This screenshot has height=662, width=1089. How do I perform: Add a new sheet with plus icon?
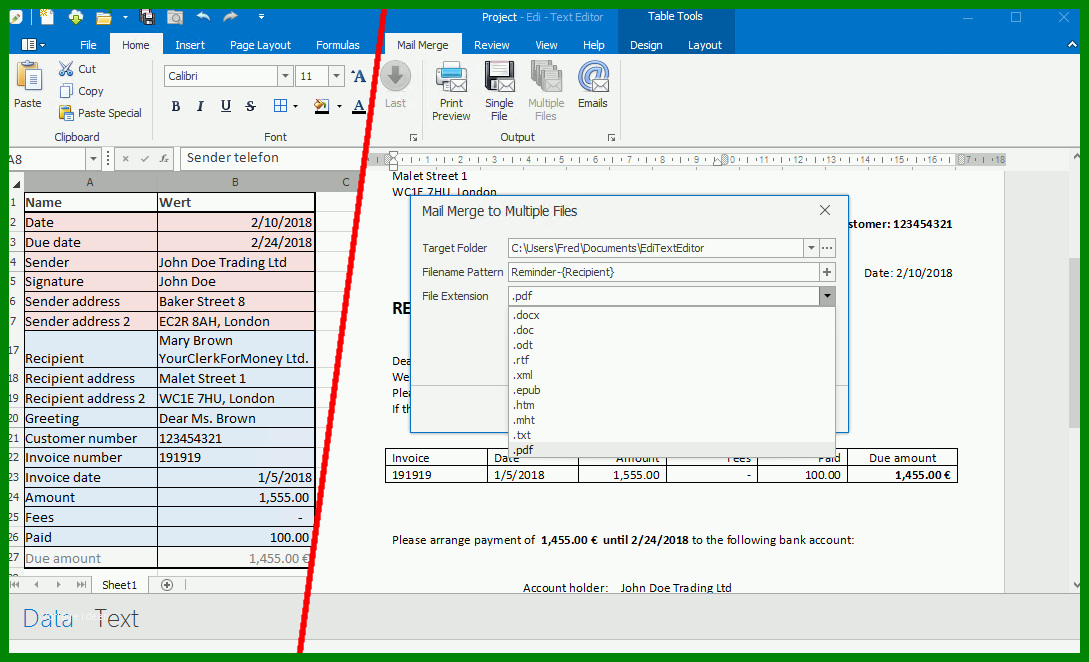pos(167,585)
